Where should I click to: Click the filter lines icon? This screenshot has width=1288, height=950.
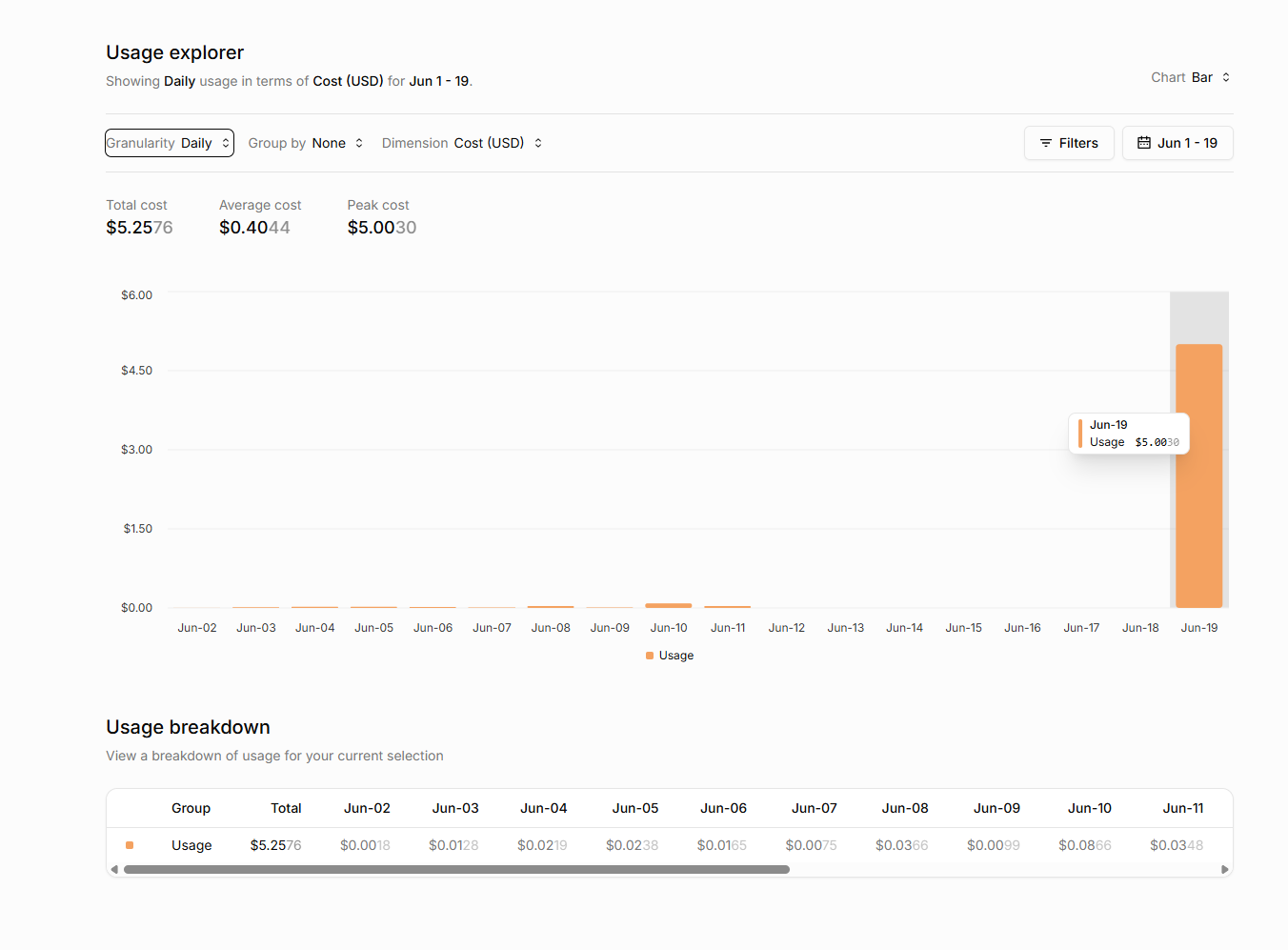click(x=1046, y=143)
